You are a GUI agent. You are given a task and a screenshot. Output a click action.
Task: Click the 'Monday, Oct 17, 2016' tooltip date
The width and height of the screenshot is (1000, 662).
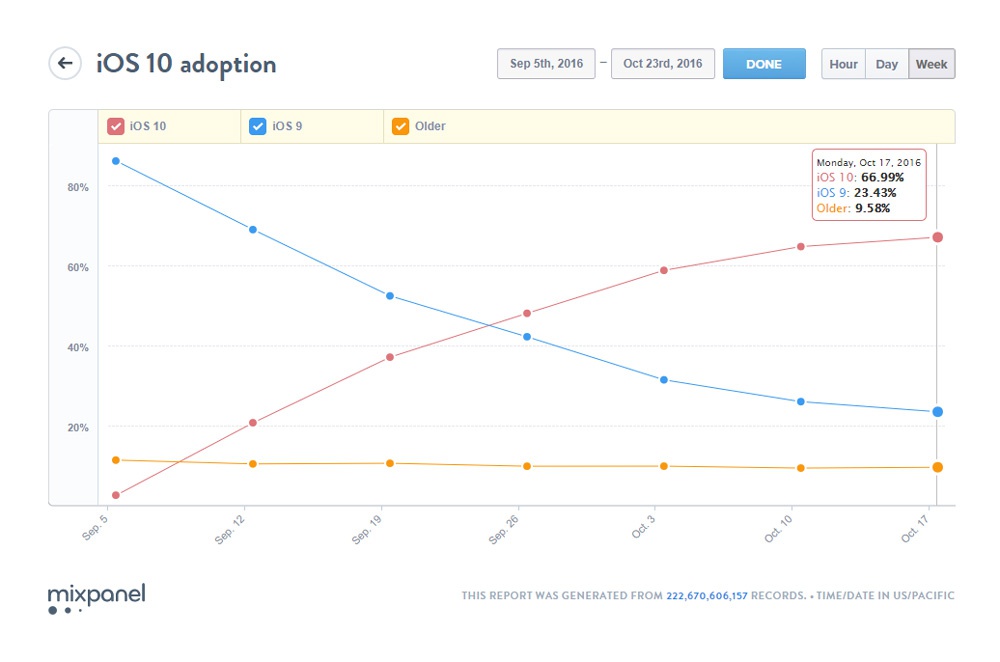(869, 163)
